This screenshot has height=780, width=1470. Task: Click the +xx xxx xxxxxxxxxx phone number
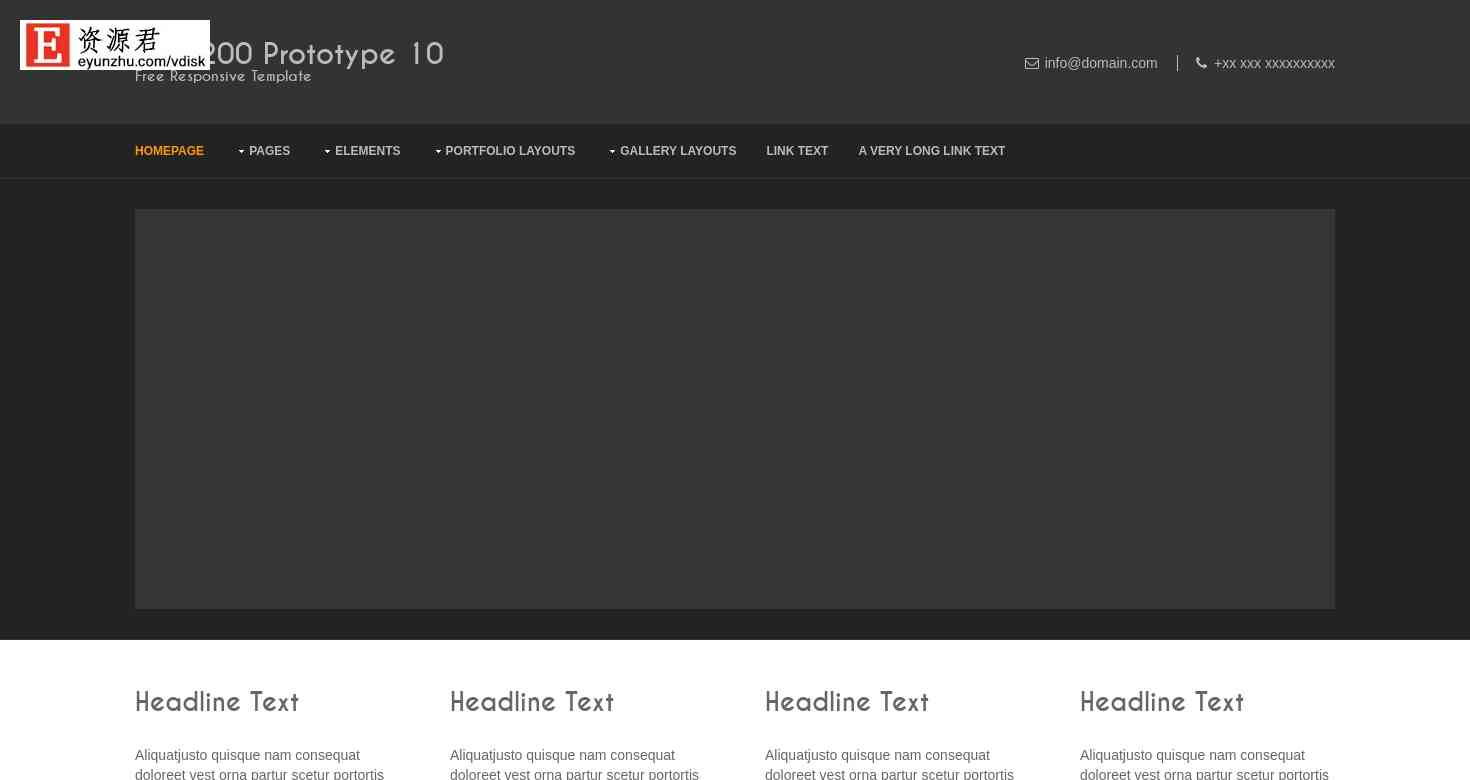(x=1274, y=63)
